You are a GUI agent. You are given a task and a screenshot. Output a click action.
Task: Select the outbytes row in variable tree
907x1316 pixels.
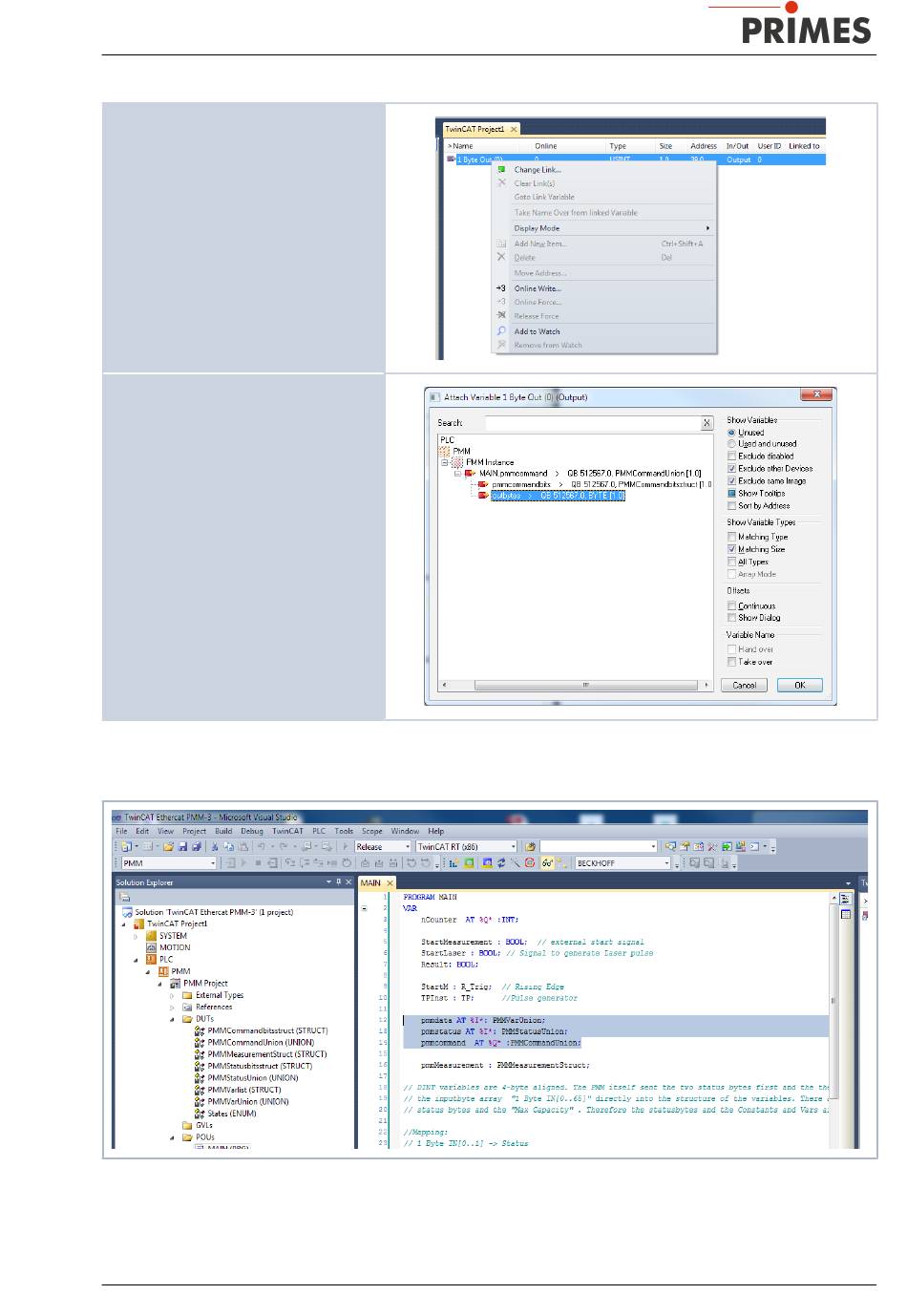pyautogui.click(x=559, y=496)
